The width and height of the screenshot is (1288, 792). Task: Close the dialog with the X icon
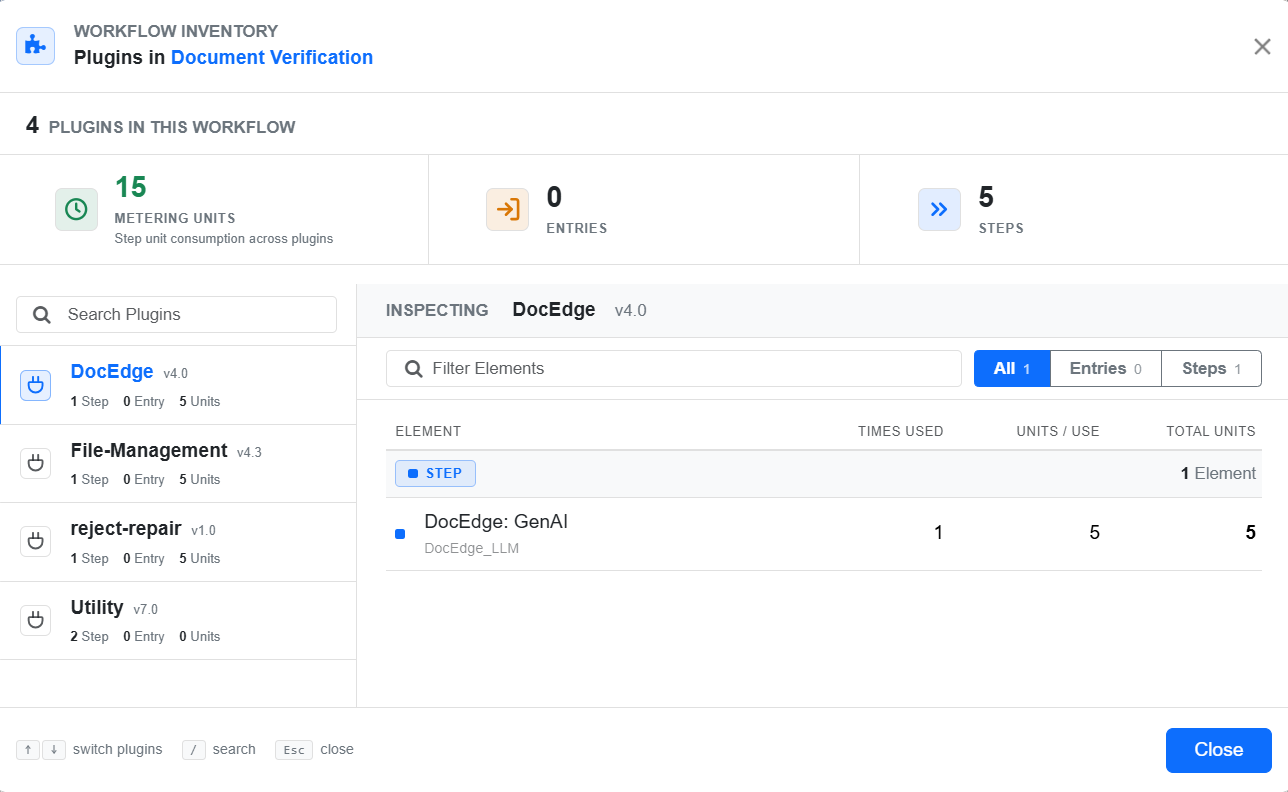[1262, 46]
